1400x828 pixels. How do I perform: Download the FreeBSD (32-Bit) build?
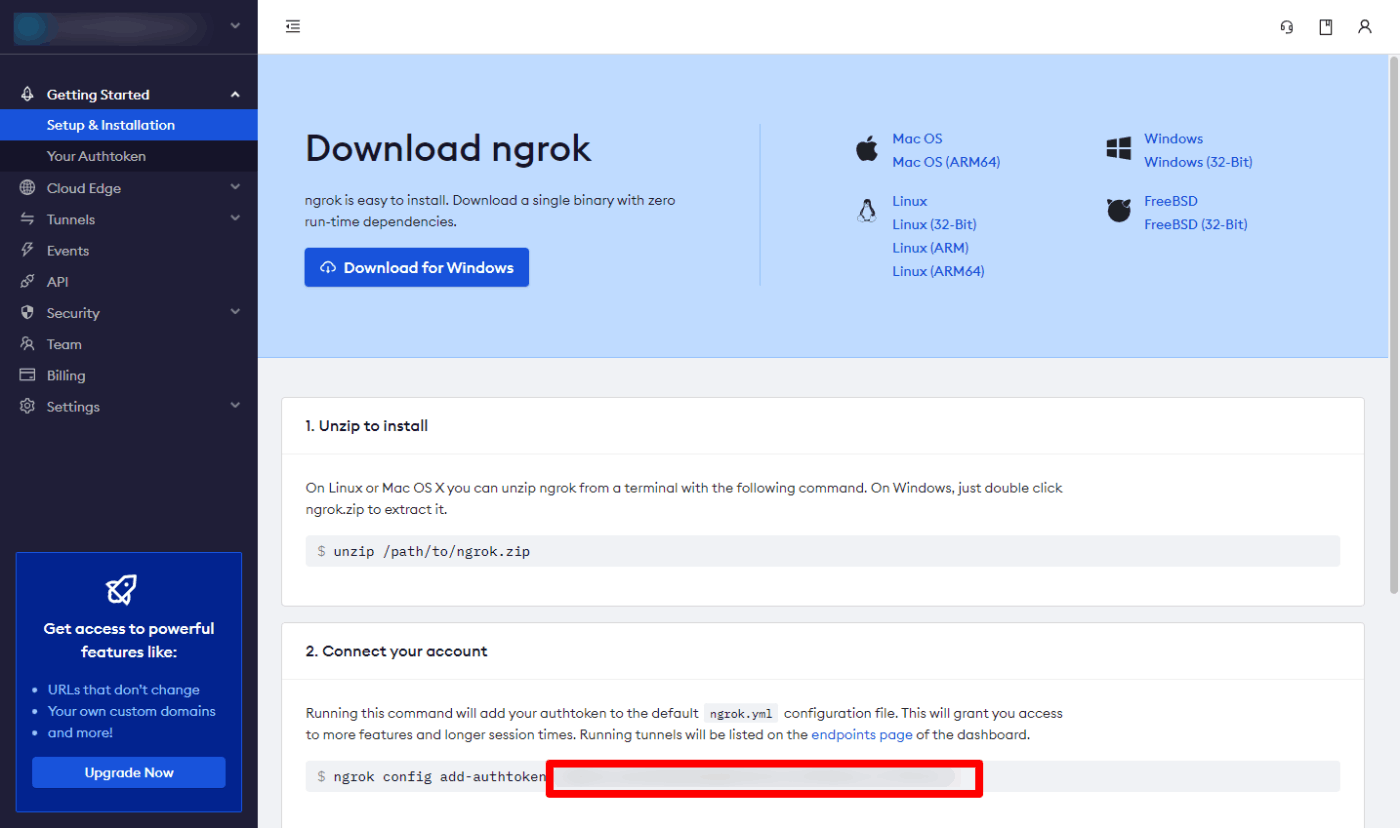pyautogui.click(x=1196, y=224)
